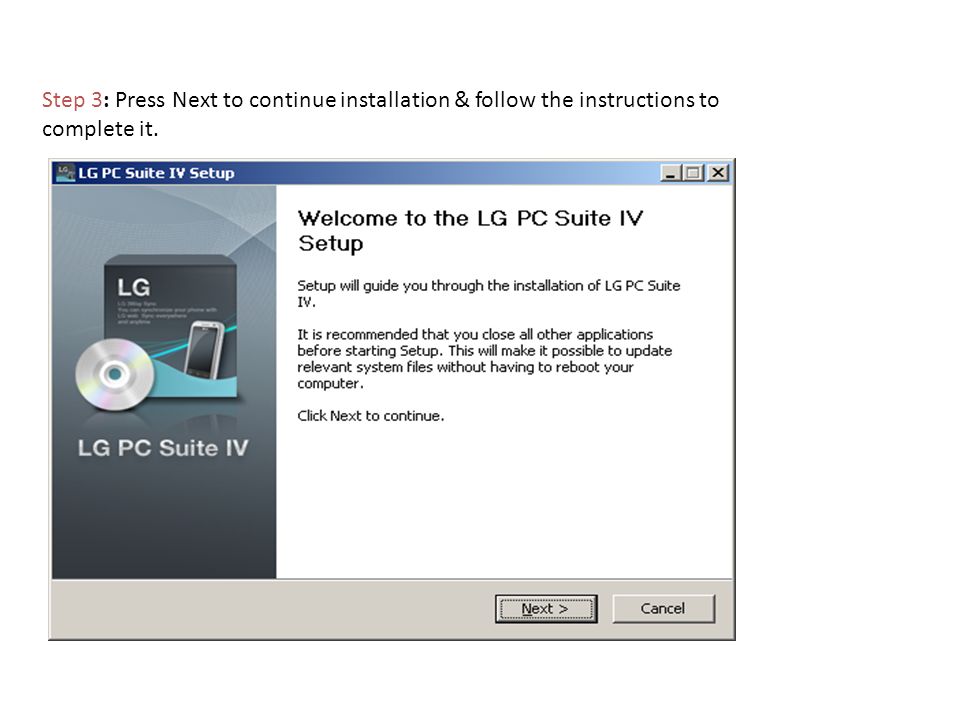
Task: Click the phone image on the box
Action: click(x=204, y=351)
